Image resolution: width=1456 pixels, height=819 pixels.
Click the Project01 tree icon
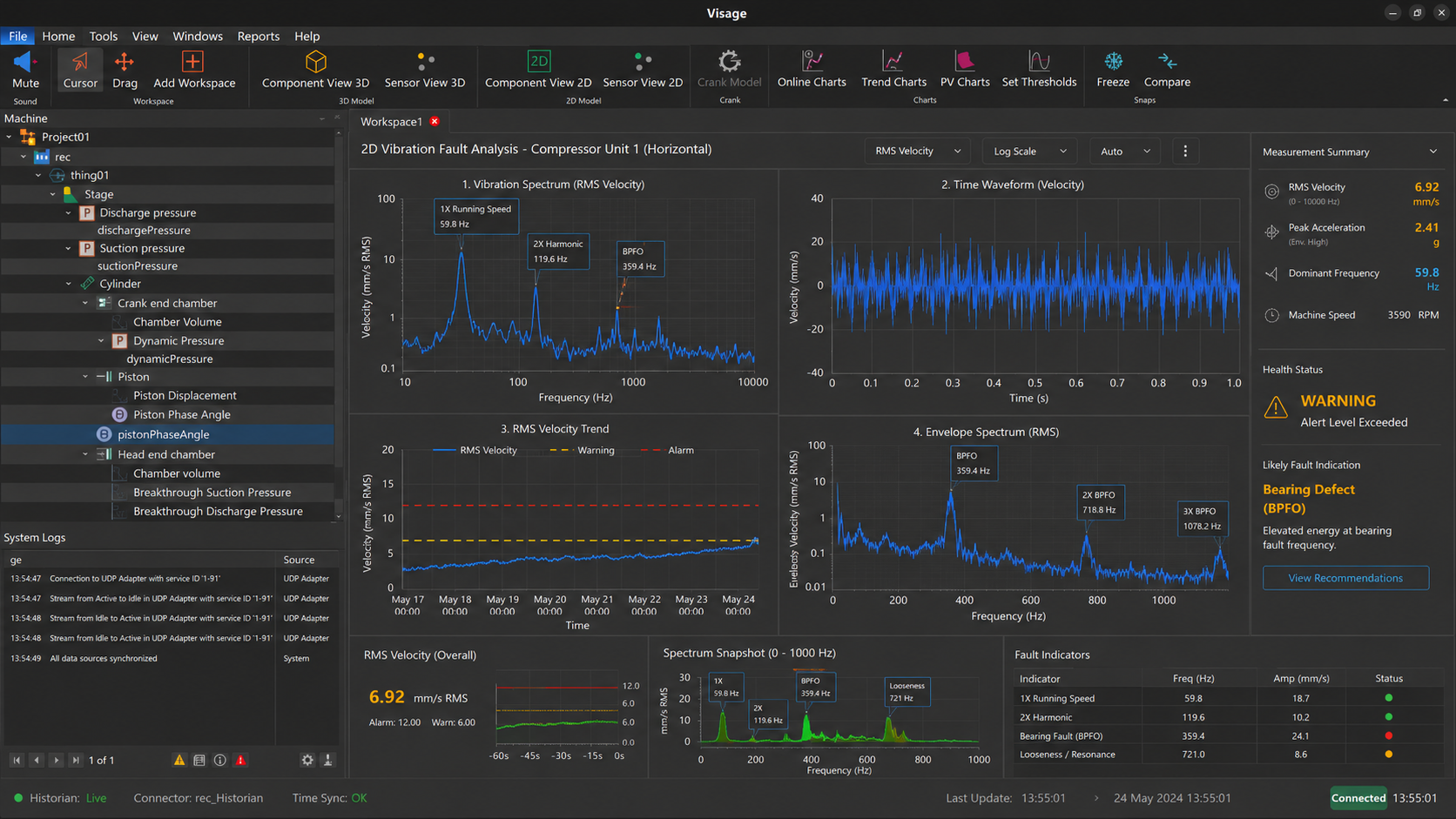pyautogui.click(x=28, y=137)
